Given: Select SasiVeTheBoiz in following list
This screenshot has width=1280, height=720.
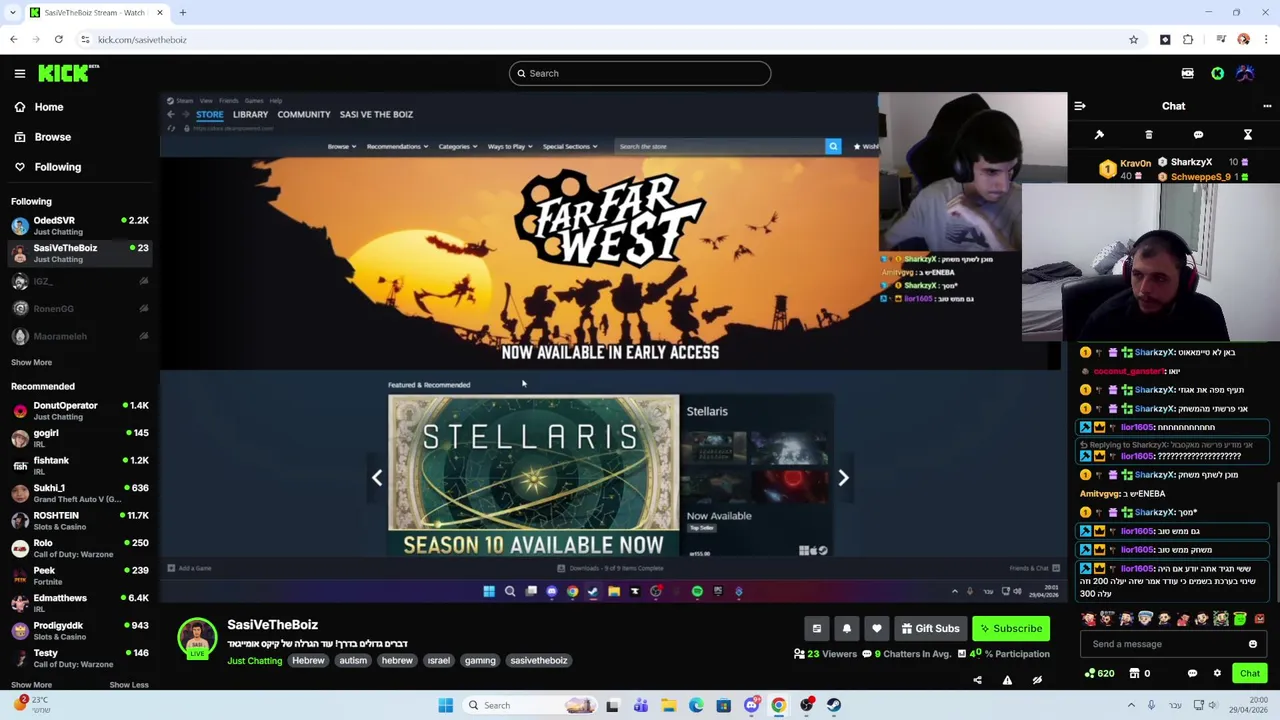Looking at the screenshot, I should 80,253.
